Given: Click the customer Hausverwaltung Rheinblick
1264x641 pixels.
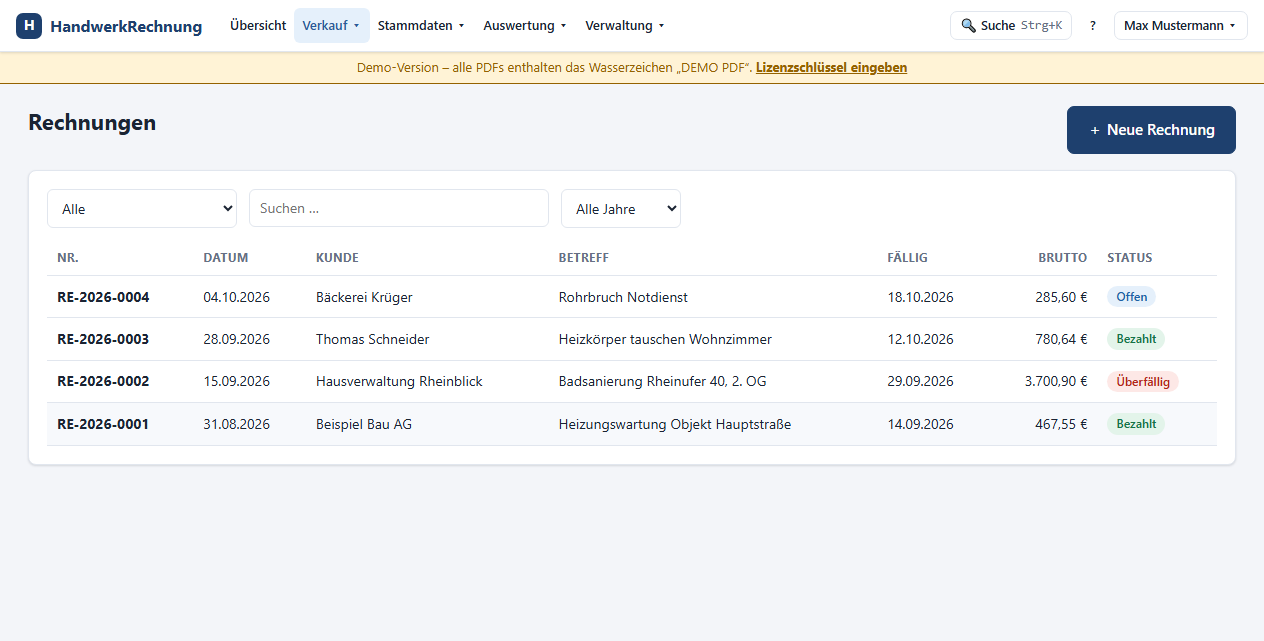Looking at the screenshot, I should pos(399,381).
